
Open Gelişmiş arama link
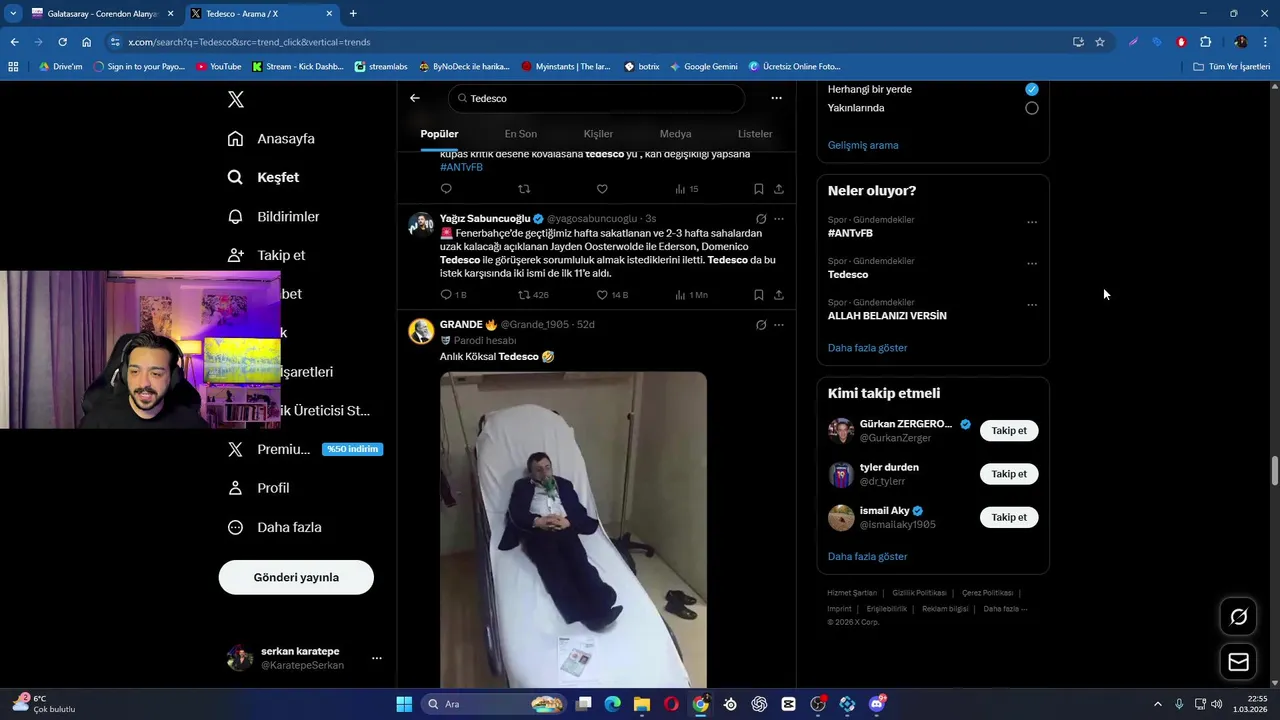point(863,145)
